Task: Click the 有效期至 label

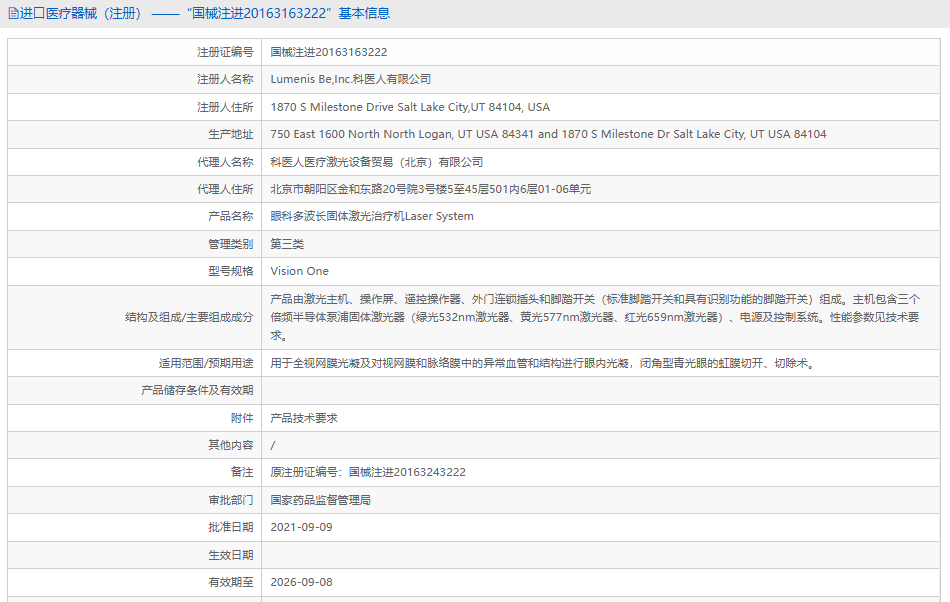Action: (230, 582)
